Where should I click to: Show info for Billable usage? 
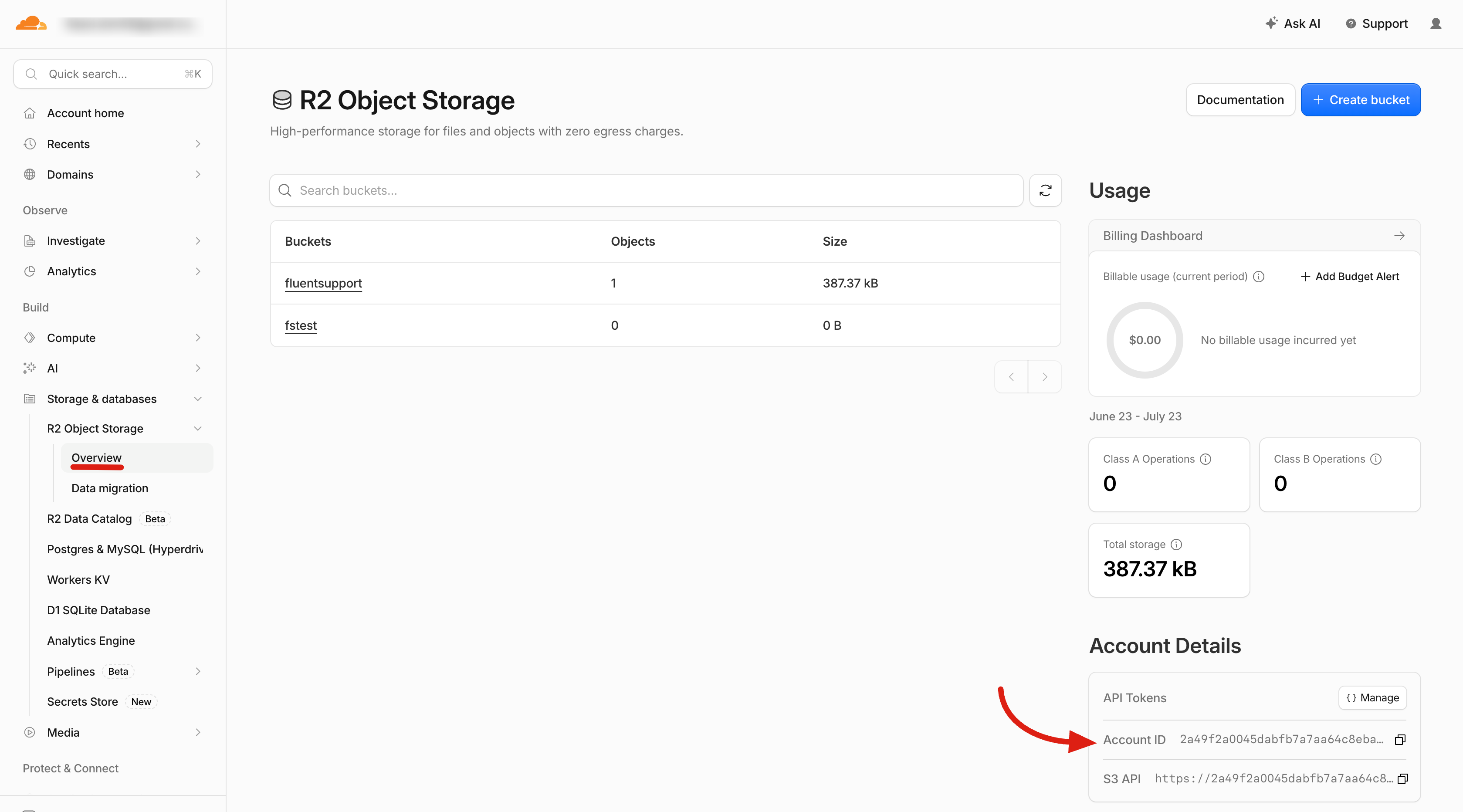[1259, 277]
